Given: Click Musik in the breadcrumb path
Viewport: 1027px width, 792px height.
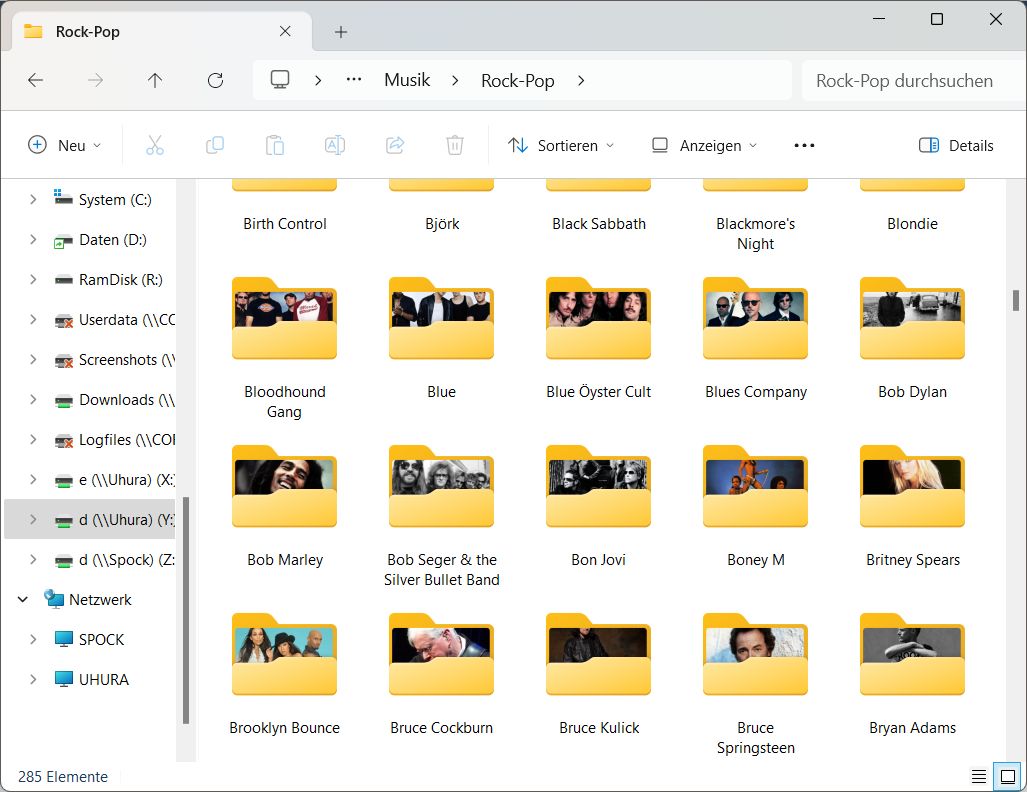Looking at the screenshot, I should click(407, 80).
